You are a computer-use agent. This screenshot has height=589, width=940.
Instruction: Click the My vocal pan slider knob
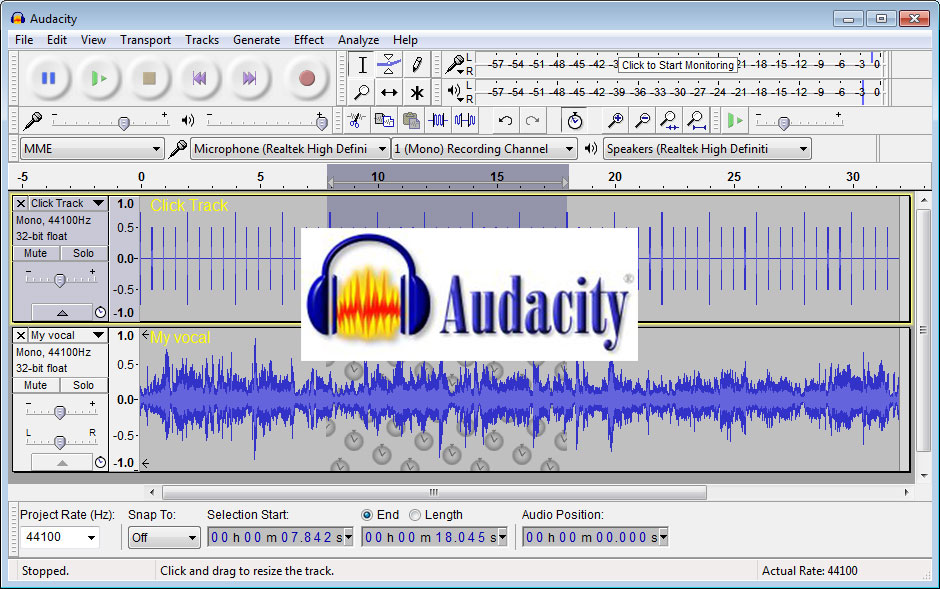click(x=59, y=442)
